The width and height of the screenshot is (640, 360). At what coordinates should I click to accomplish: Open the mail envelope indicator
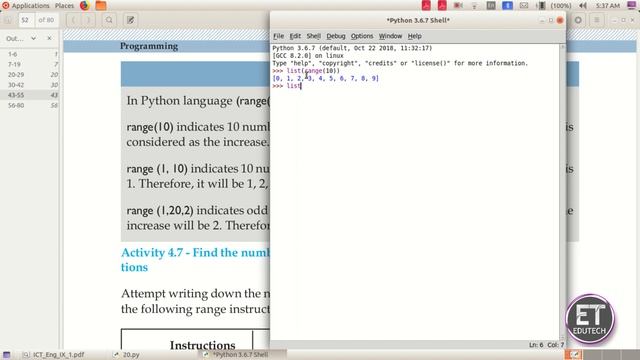[524, 6]
